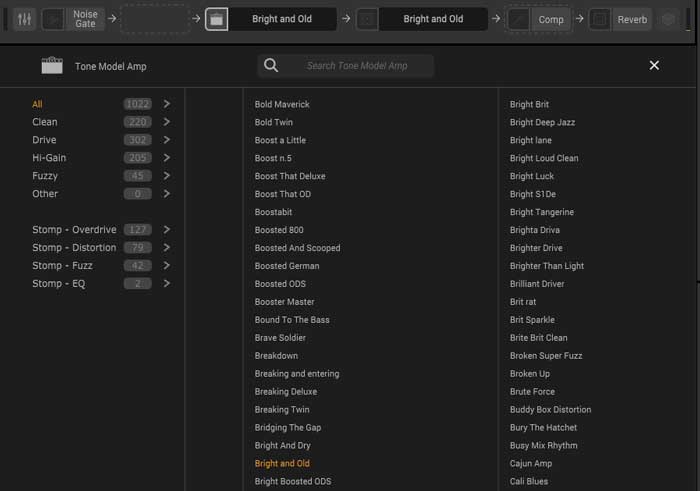The height and width of the screenshot is (491, 700).
Task: Choose Boost a Little tone model
Action: [280, 140]
